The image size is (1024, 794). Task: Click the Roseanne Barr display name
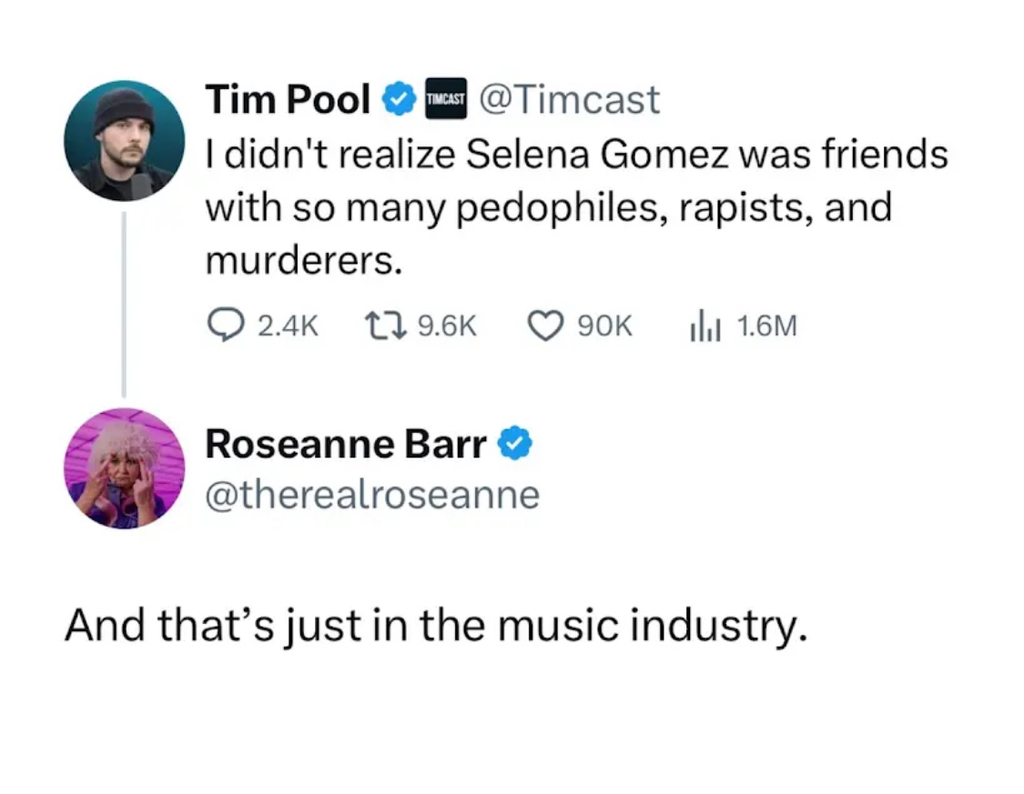[346, 444]
